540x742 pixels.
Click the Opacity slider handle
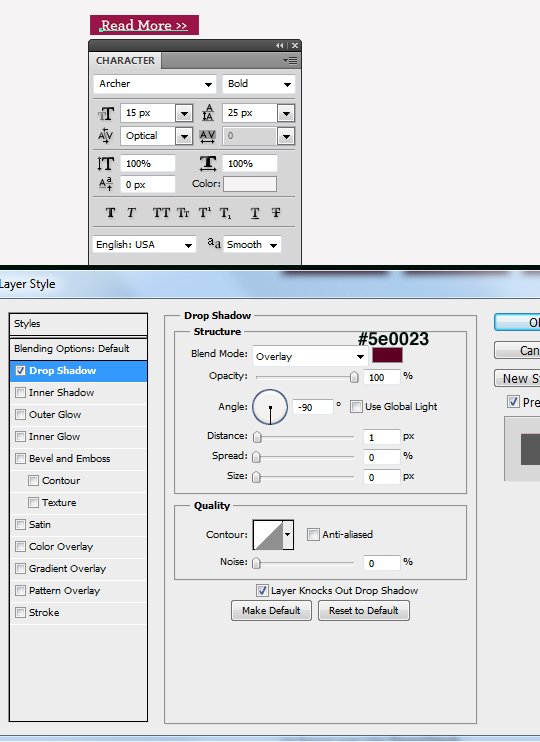click(354, 377)
